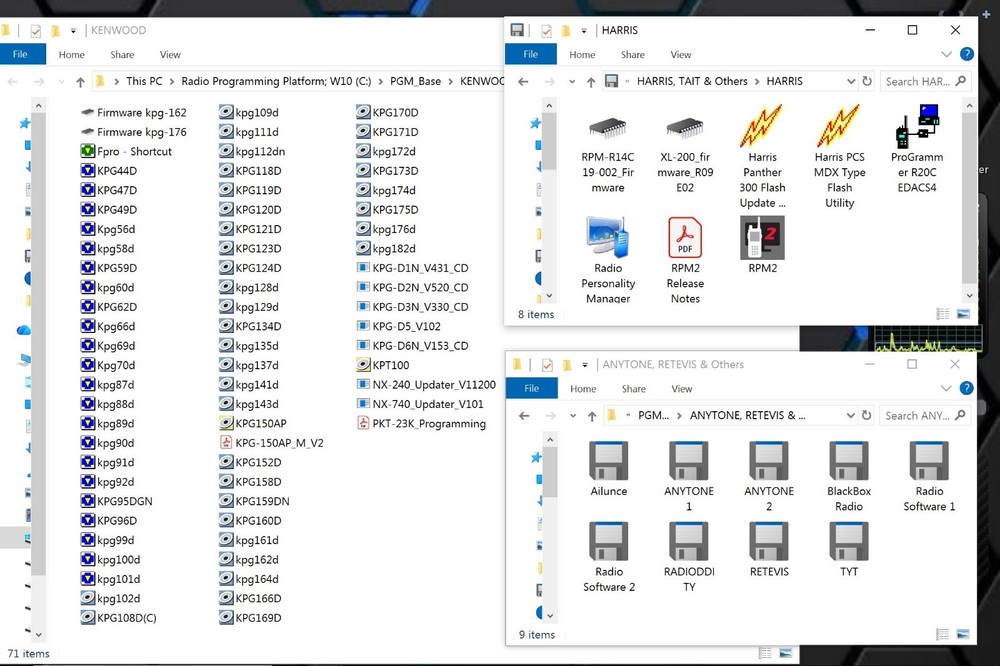Open the RPM2 radio application icon

[762, 239]
